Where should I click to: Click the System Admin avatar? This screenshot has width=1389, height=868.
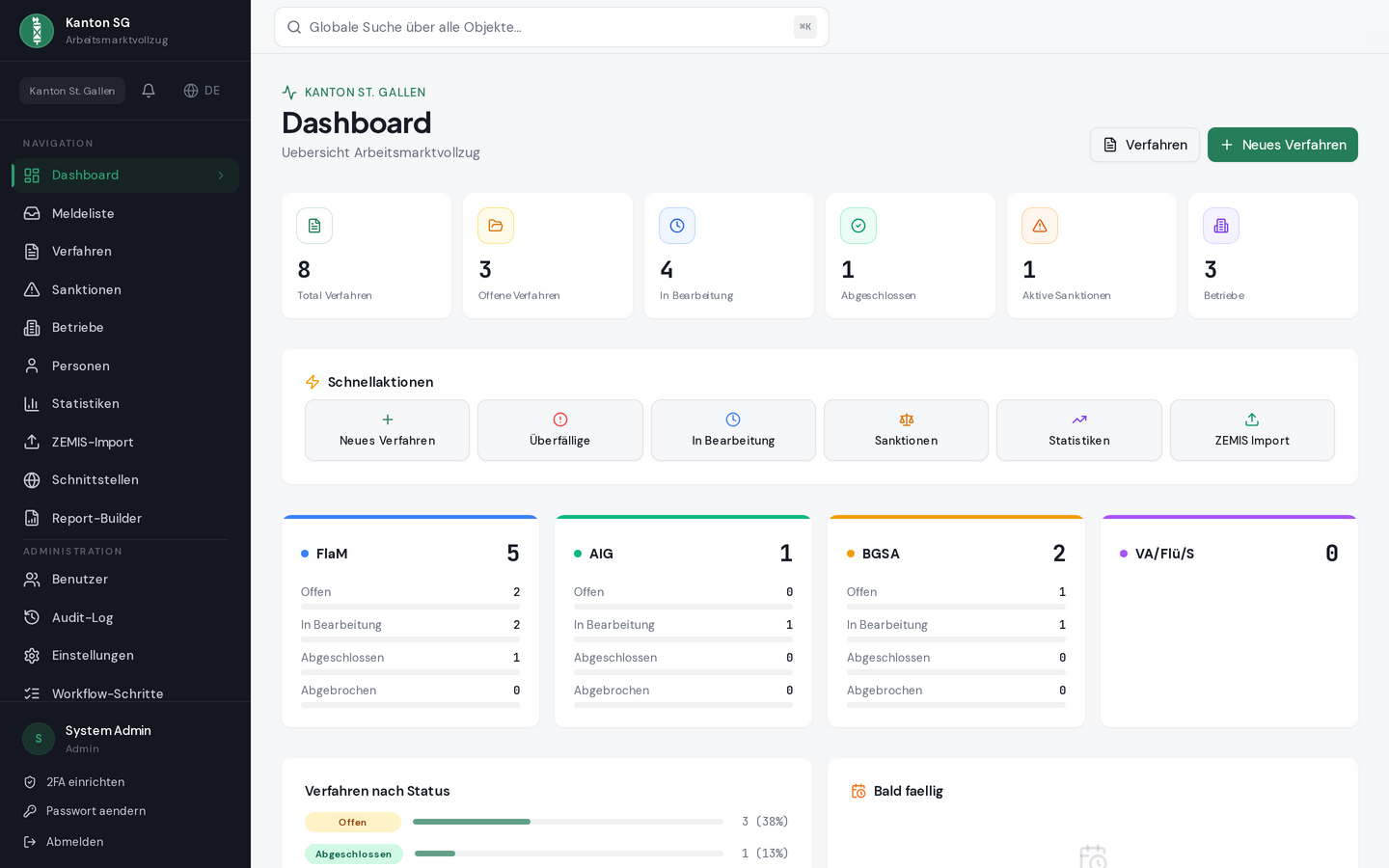pos(39,739)
